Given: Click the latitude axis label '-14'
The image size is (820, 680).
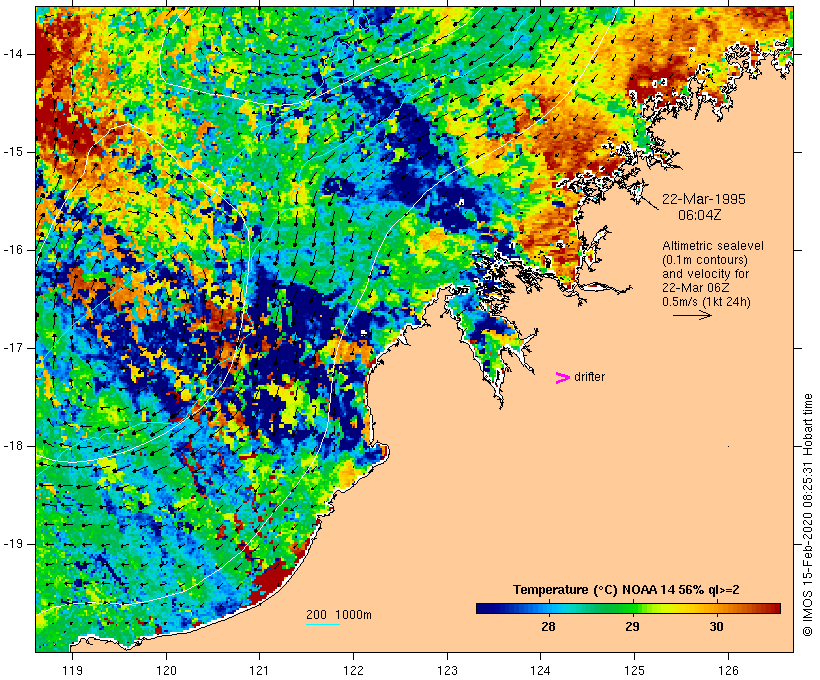Looking at the screenshot, I should pyautogui.click(x=13, y=54).
